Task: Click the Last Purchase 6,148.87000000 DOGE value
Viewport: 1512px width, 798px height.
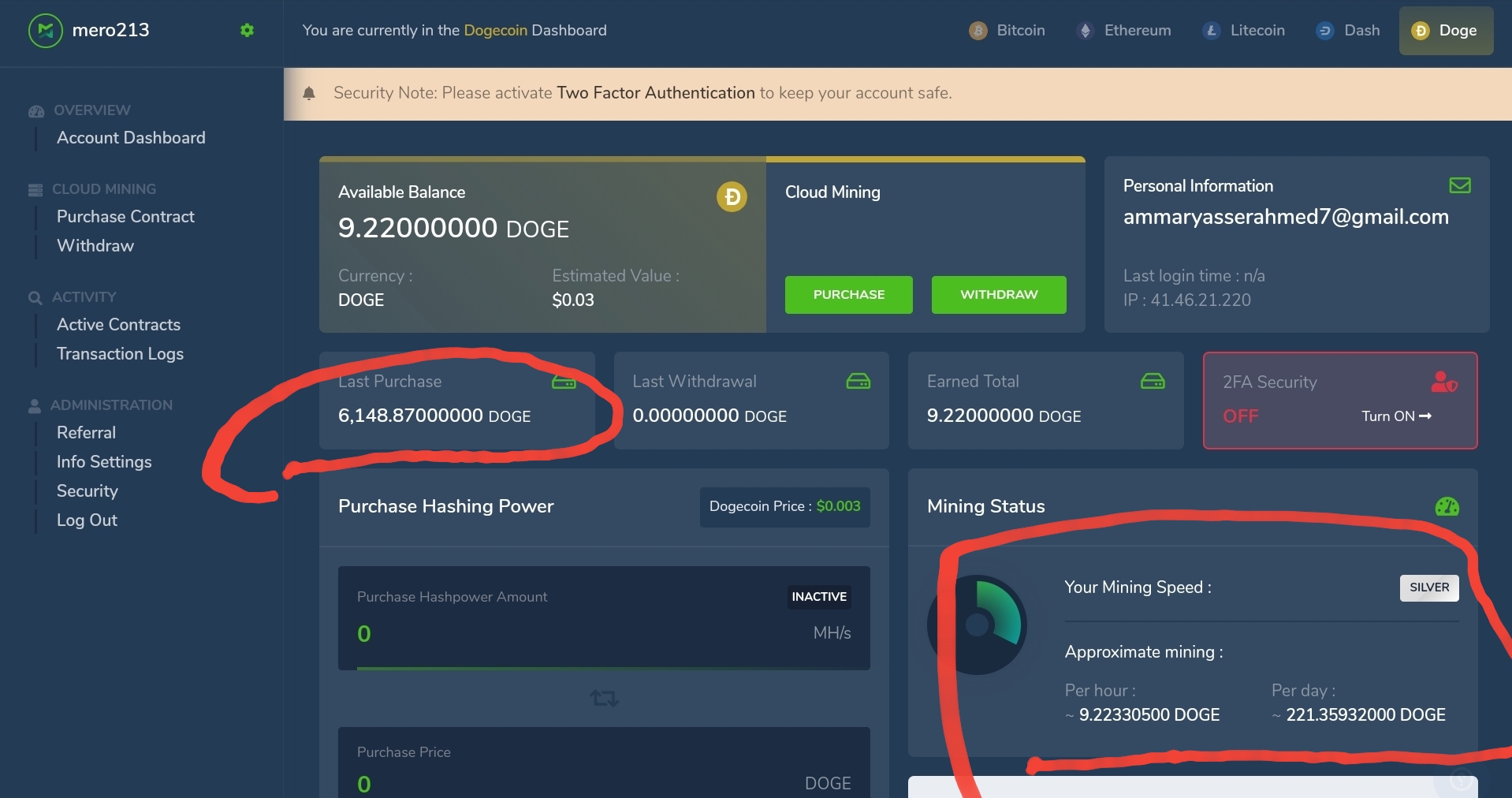Action: coord(434,416)
